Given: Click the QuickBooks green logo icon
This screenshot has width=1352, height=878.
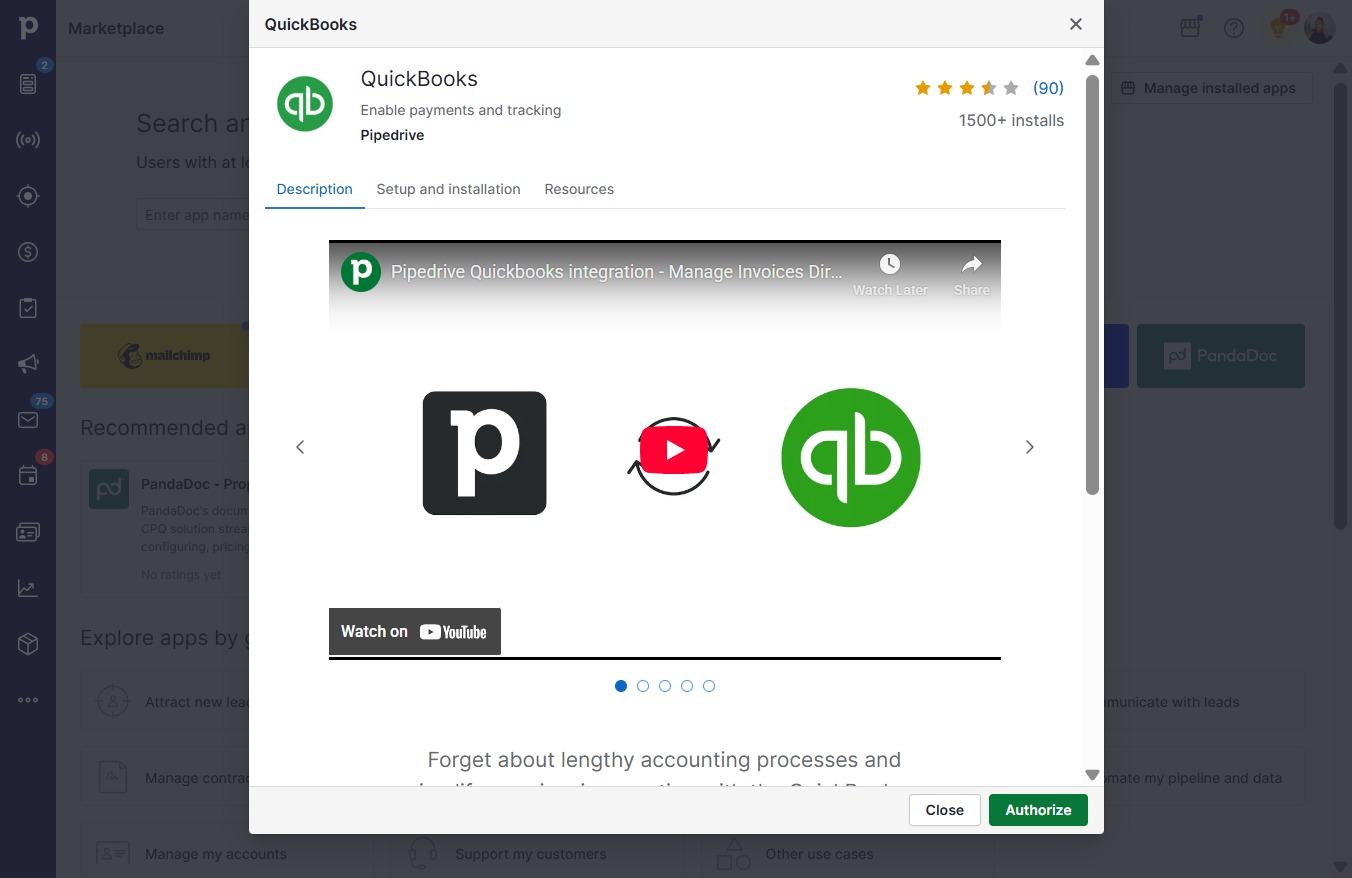Looking at the screenshot, I should click(x=305, y=103).
